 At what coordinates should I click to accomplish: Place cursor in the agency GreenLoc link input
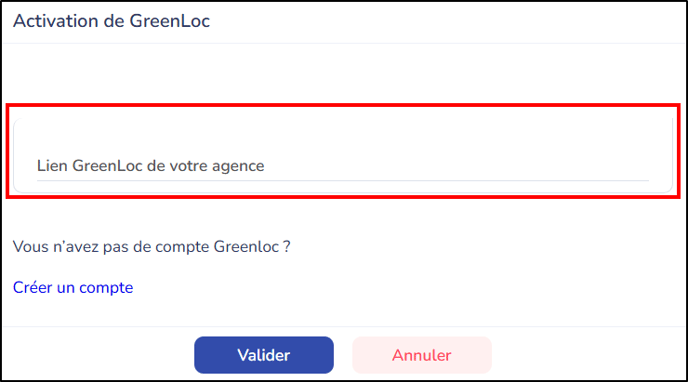(x=343, y=166)
